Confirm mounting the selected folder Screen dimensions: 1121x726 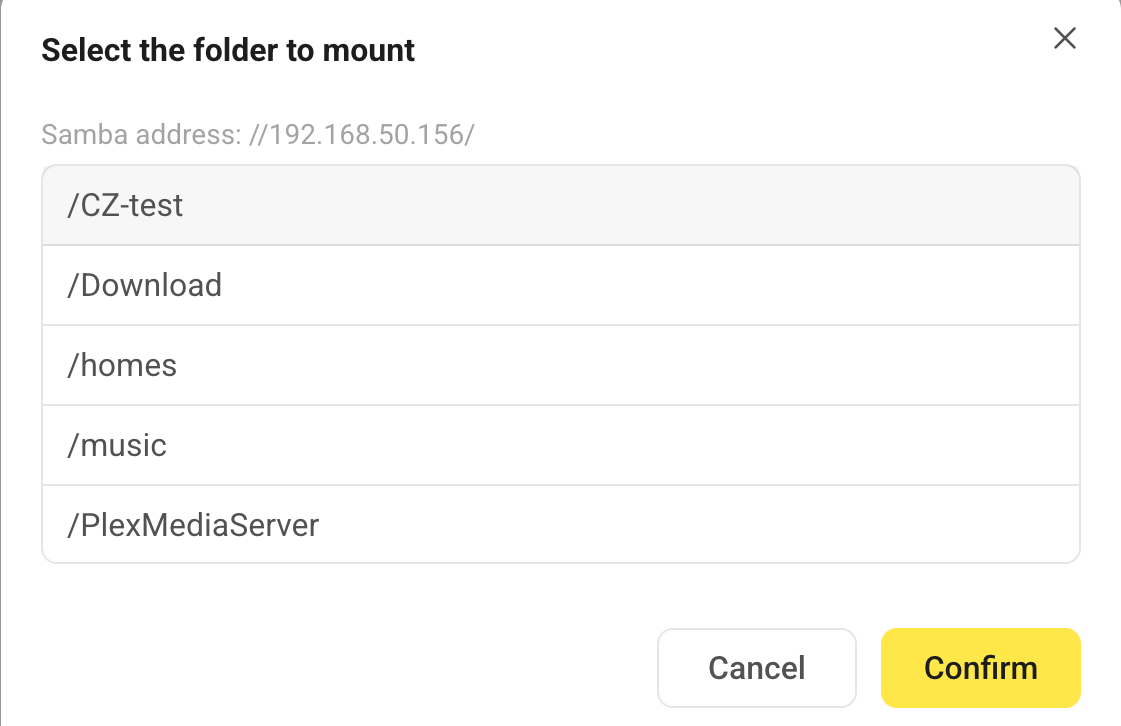point(979,667)
